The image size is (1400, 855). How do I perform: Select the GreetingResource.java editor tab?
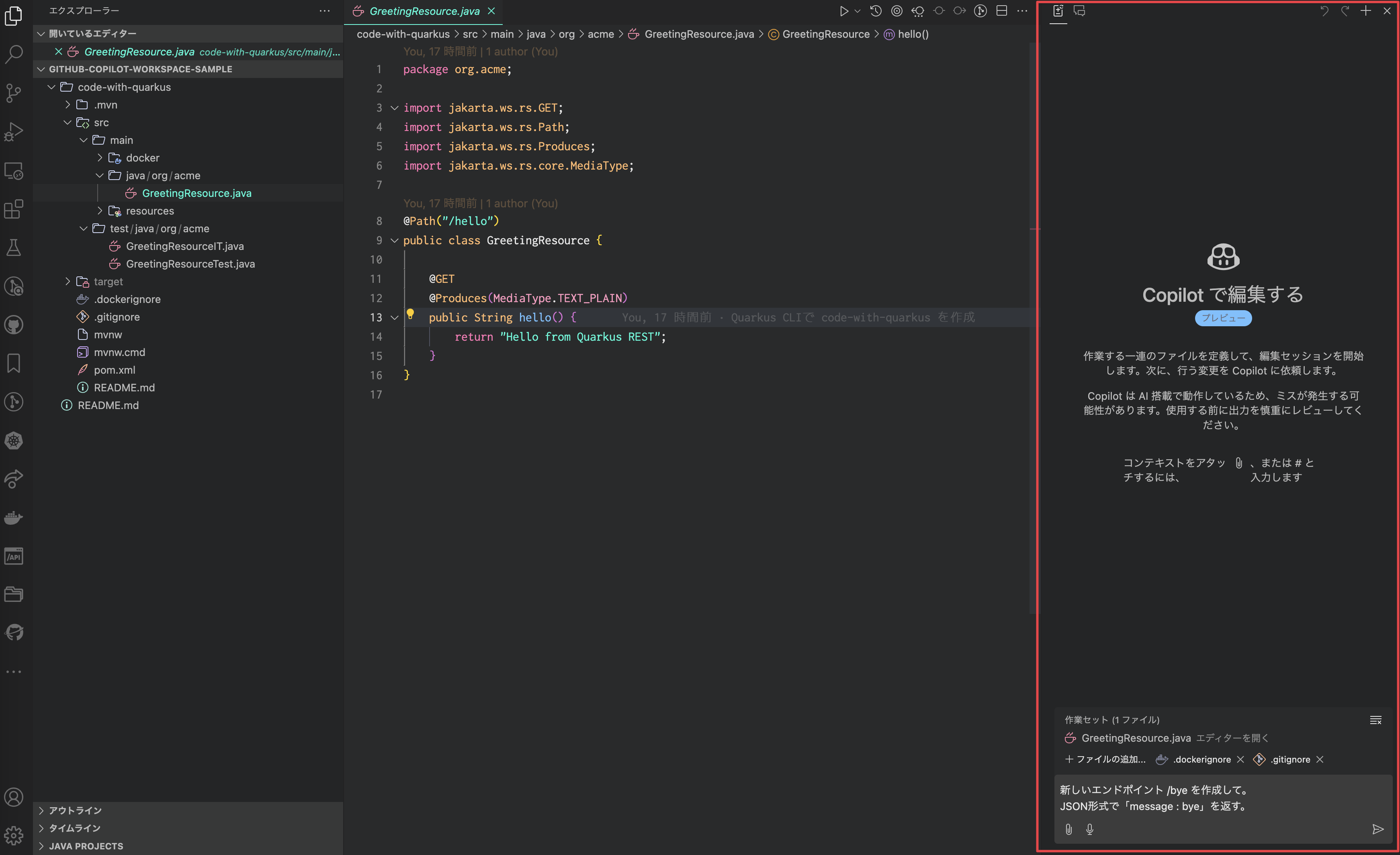click(x=424, y=11)
